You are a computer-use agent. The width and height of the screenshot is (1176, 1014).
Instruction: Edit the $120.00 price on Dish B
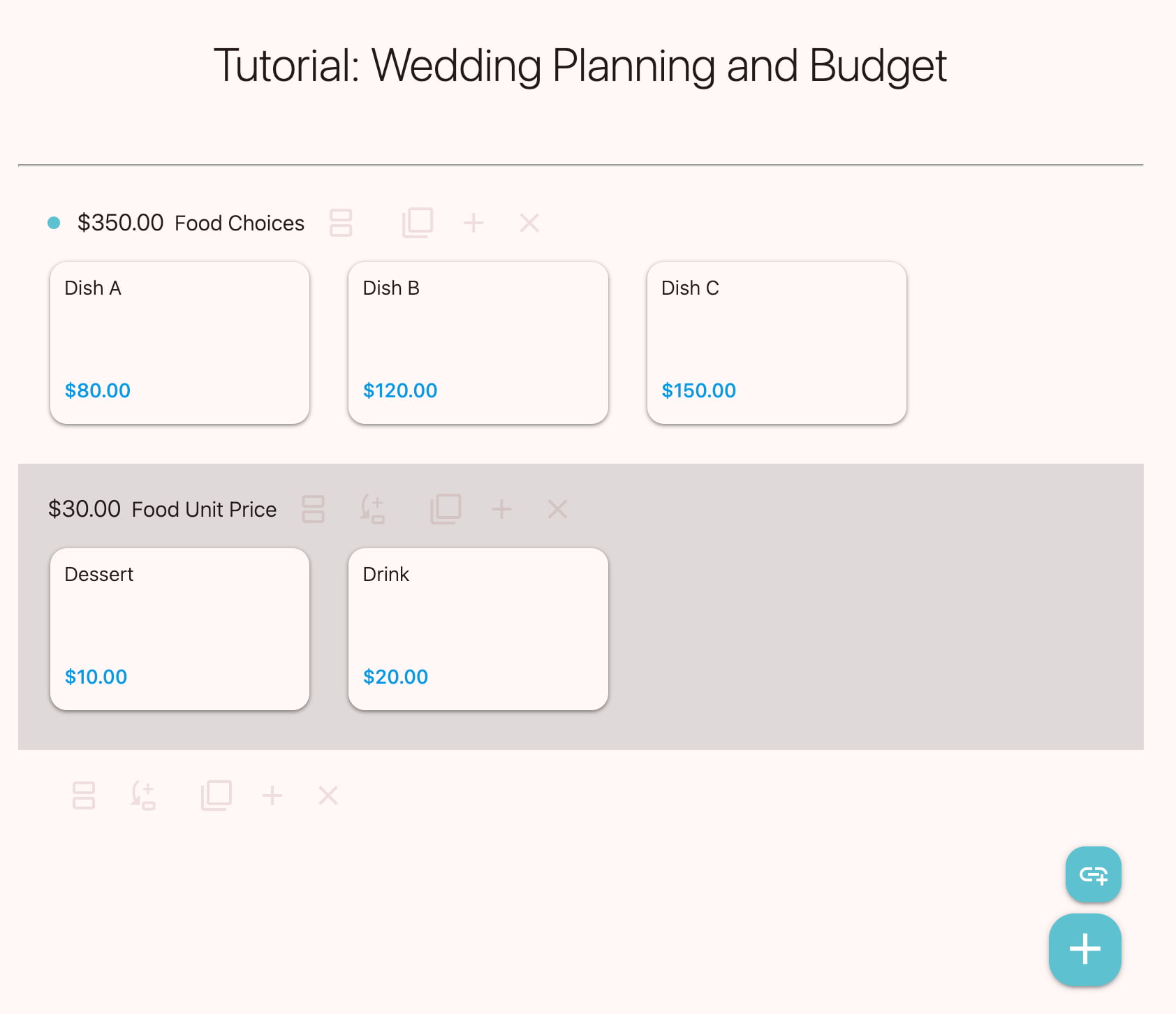(x=399, y=390)
